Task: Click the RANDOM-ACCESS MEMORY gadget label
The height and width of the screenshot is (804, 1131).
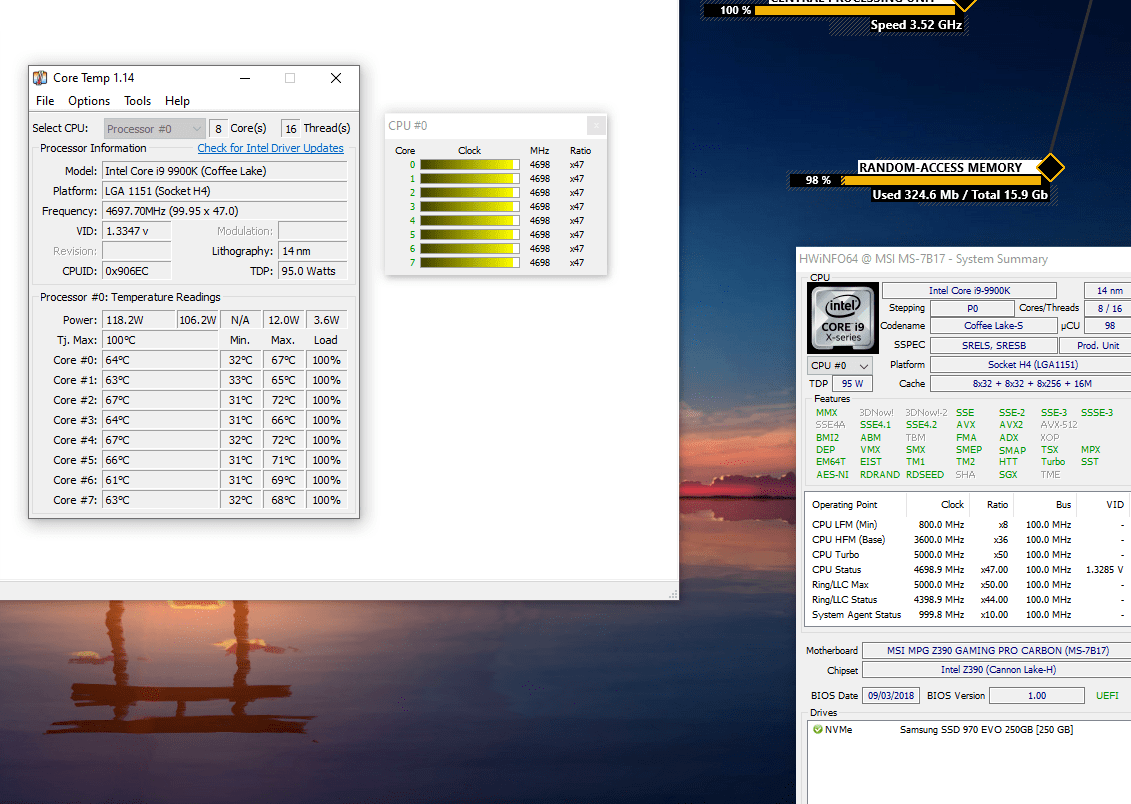Action: point(940,167)
